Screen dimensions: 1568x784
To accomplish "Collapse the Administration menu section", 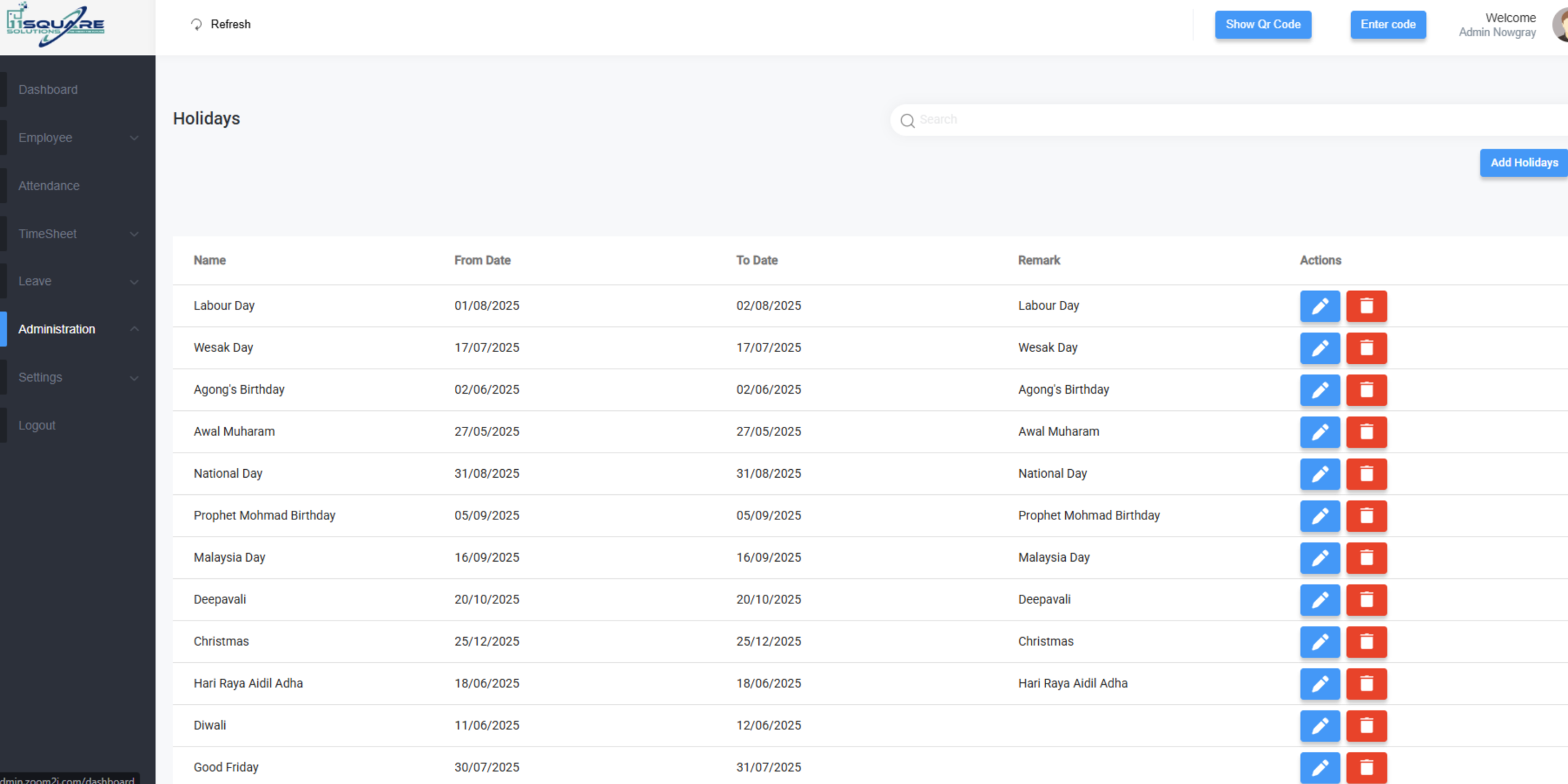I will point(134,329).
